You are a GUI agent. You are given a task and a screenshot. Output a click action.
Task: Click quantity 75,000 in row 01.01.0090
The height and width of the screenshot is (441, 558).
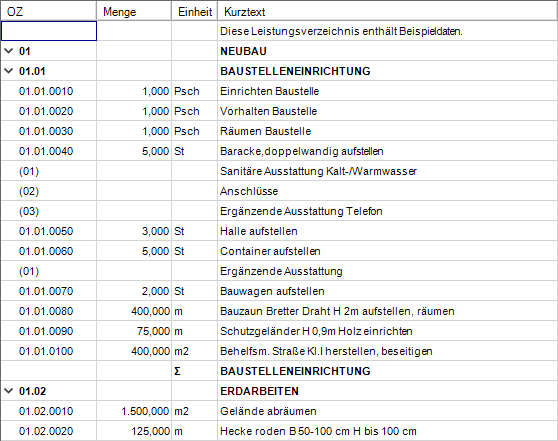[153, 331]
